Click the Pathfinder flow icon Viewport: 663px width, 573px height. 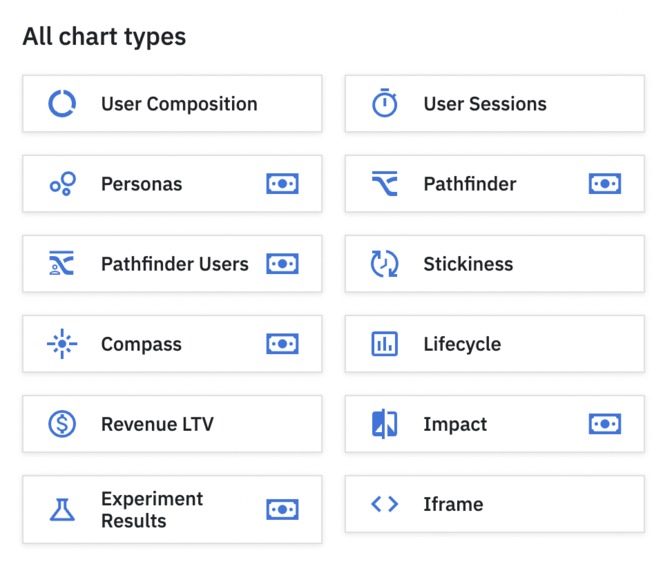click(x=385, y=184)
